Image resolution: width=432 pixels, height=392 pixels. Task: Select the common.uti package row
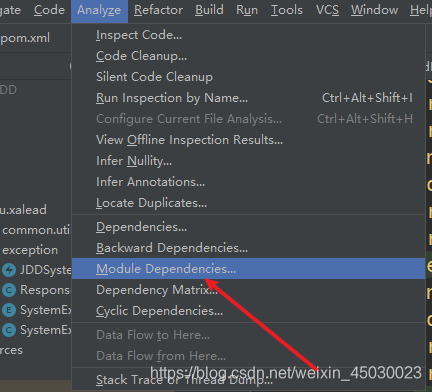(36, 230)
